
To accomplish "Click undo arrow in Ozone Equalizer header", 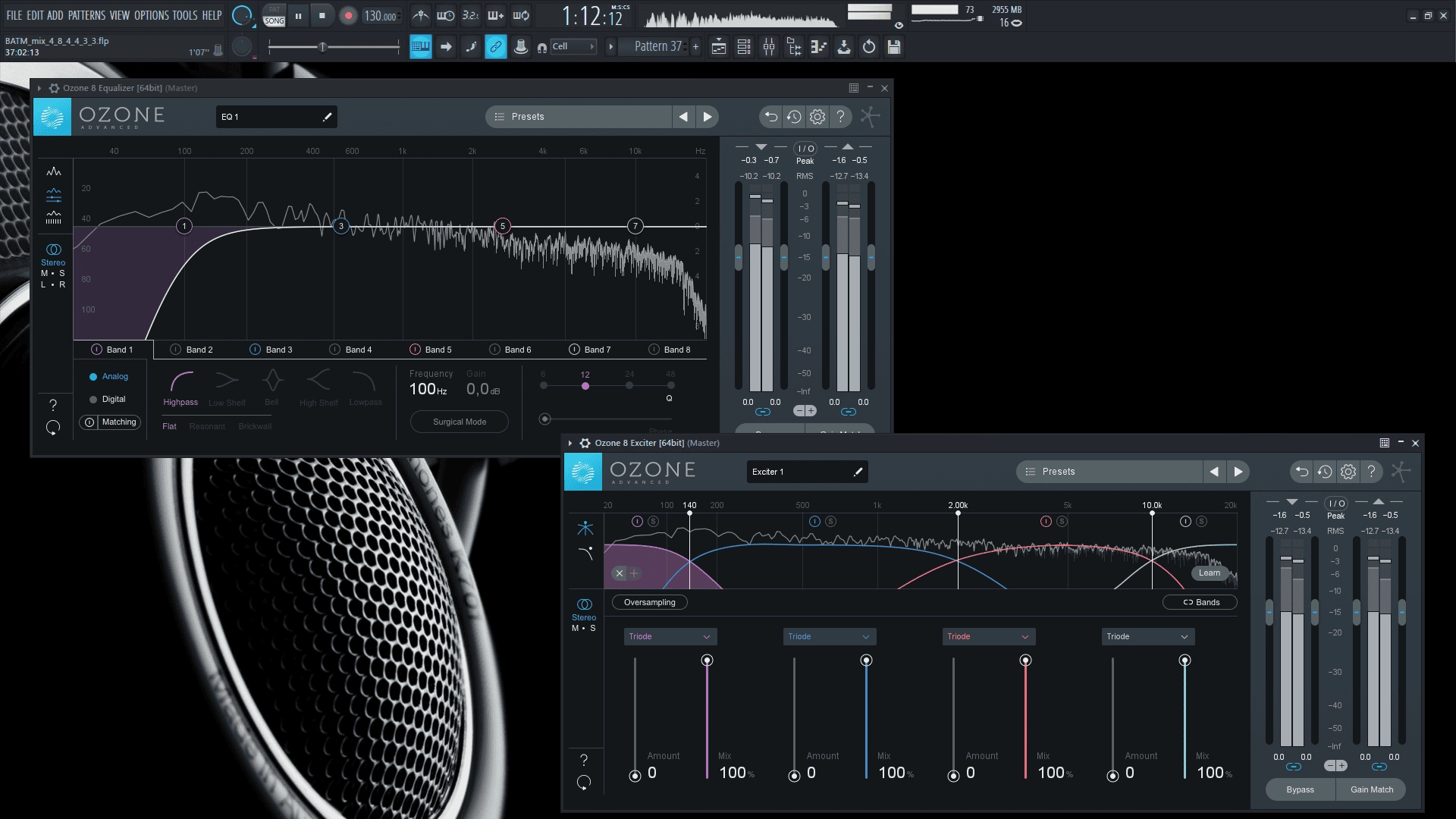I will [x=770, y=117].
